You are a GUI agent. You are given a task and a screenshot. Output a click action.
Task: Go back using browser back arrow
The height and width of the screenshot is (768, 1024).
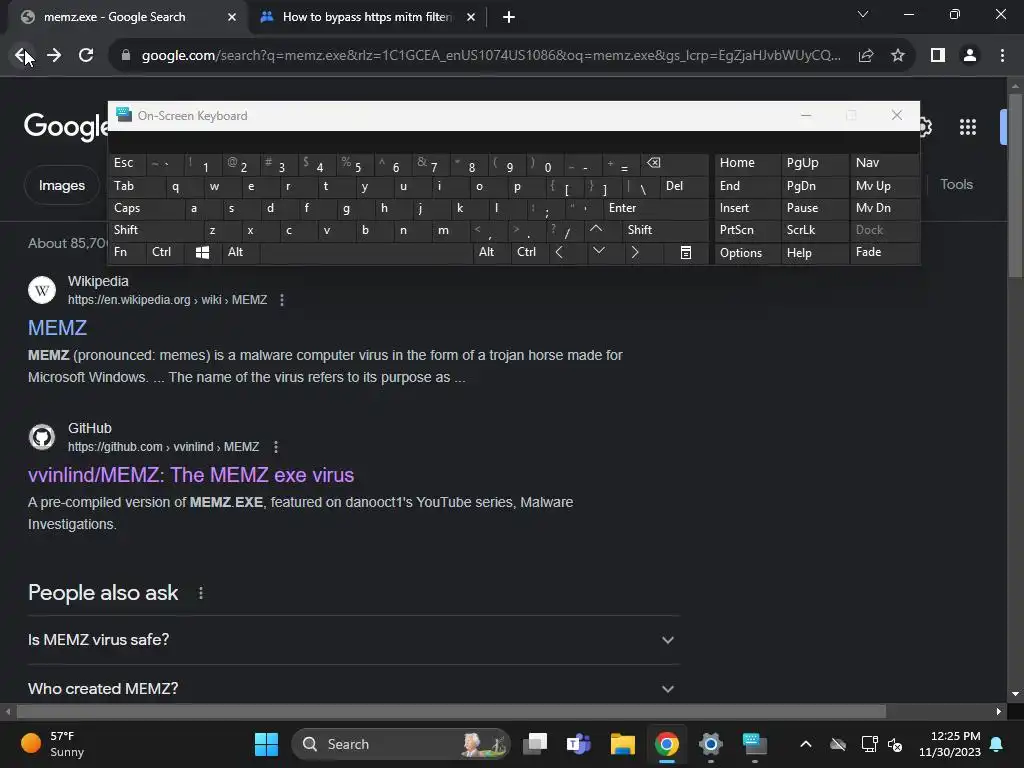(22, 56)
